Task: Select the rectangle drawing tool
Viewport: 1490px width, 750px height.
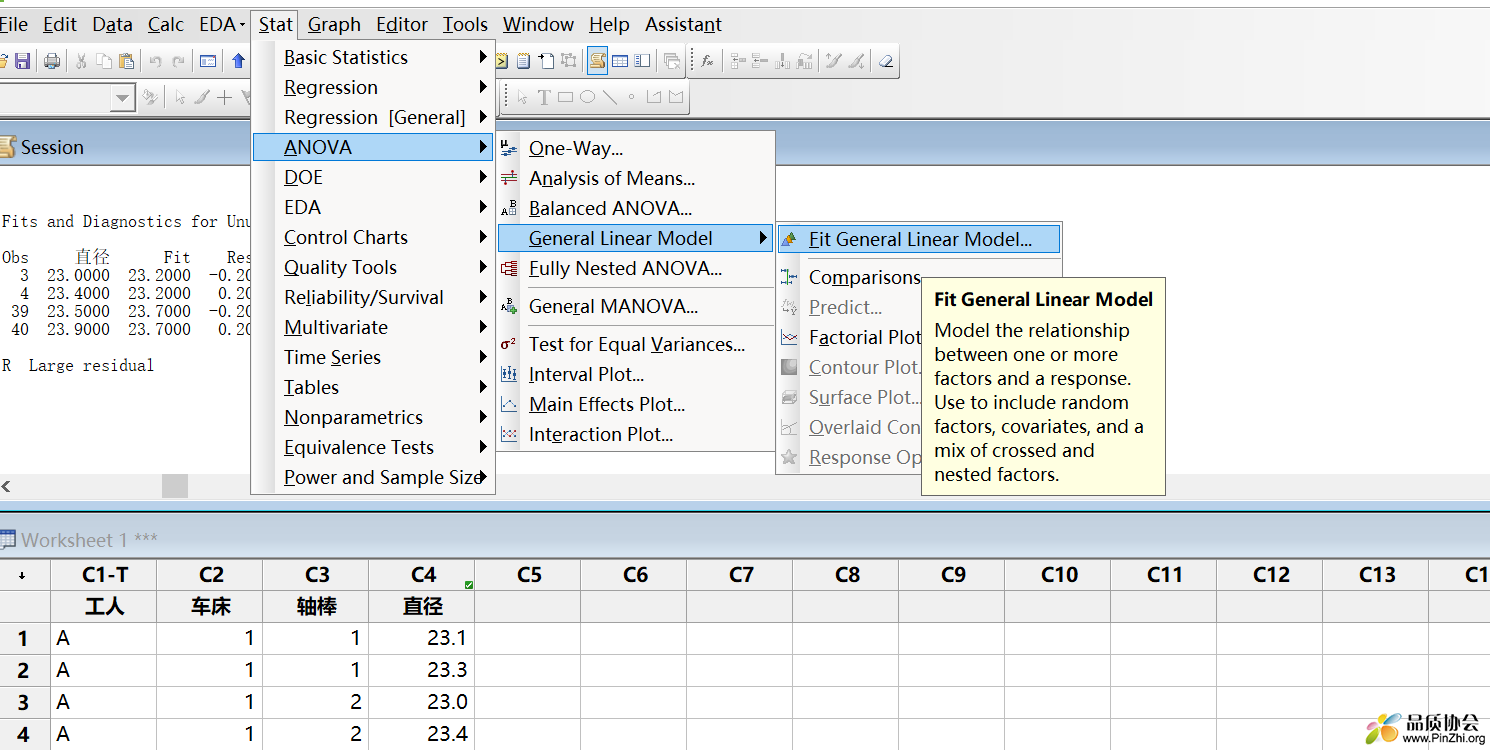Action: (x=565, y=97)
